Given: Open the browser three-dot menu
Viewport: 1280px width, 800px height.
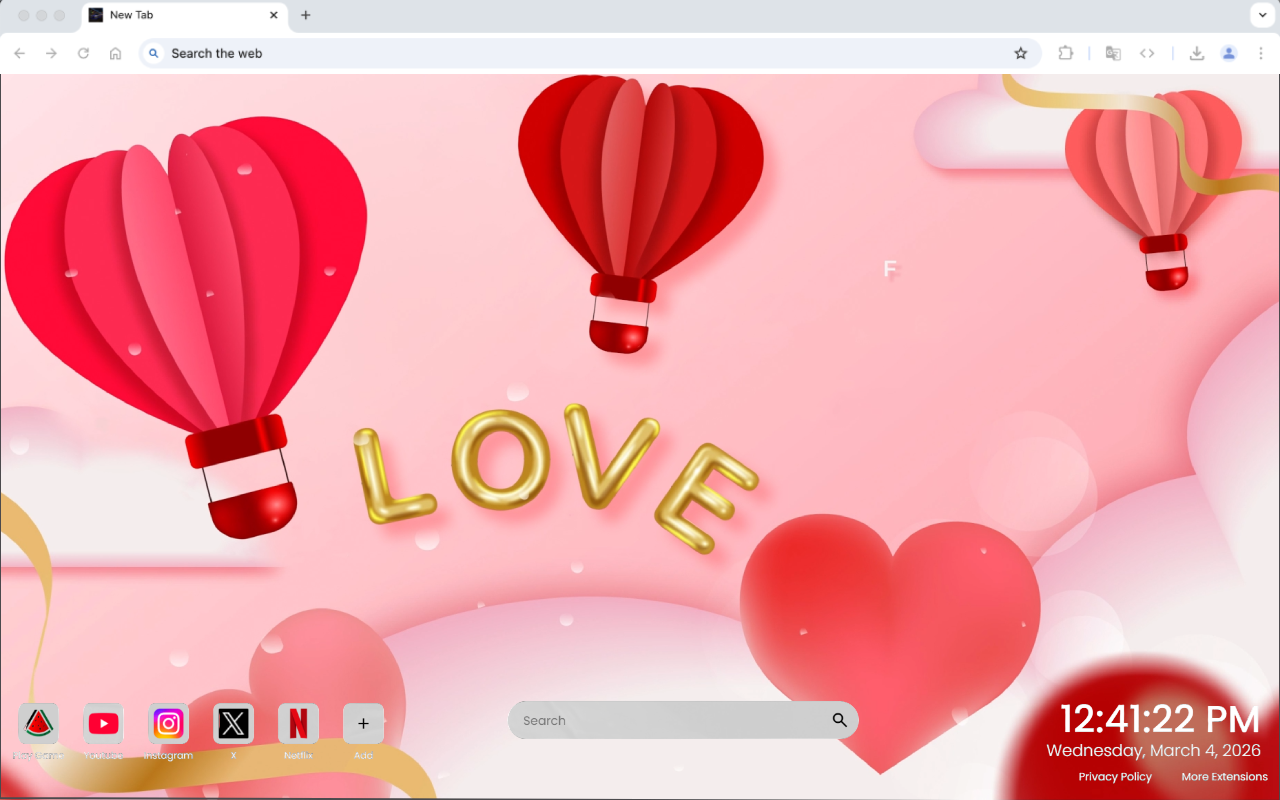Looking at the screenshot, I should click(1261, 53).
